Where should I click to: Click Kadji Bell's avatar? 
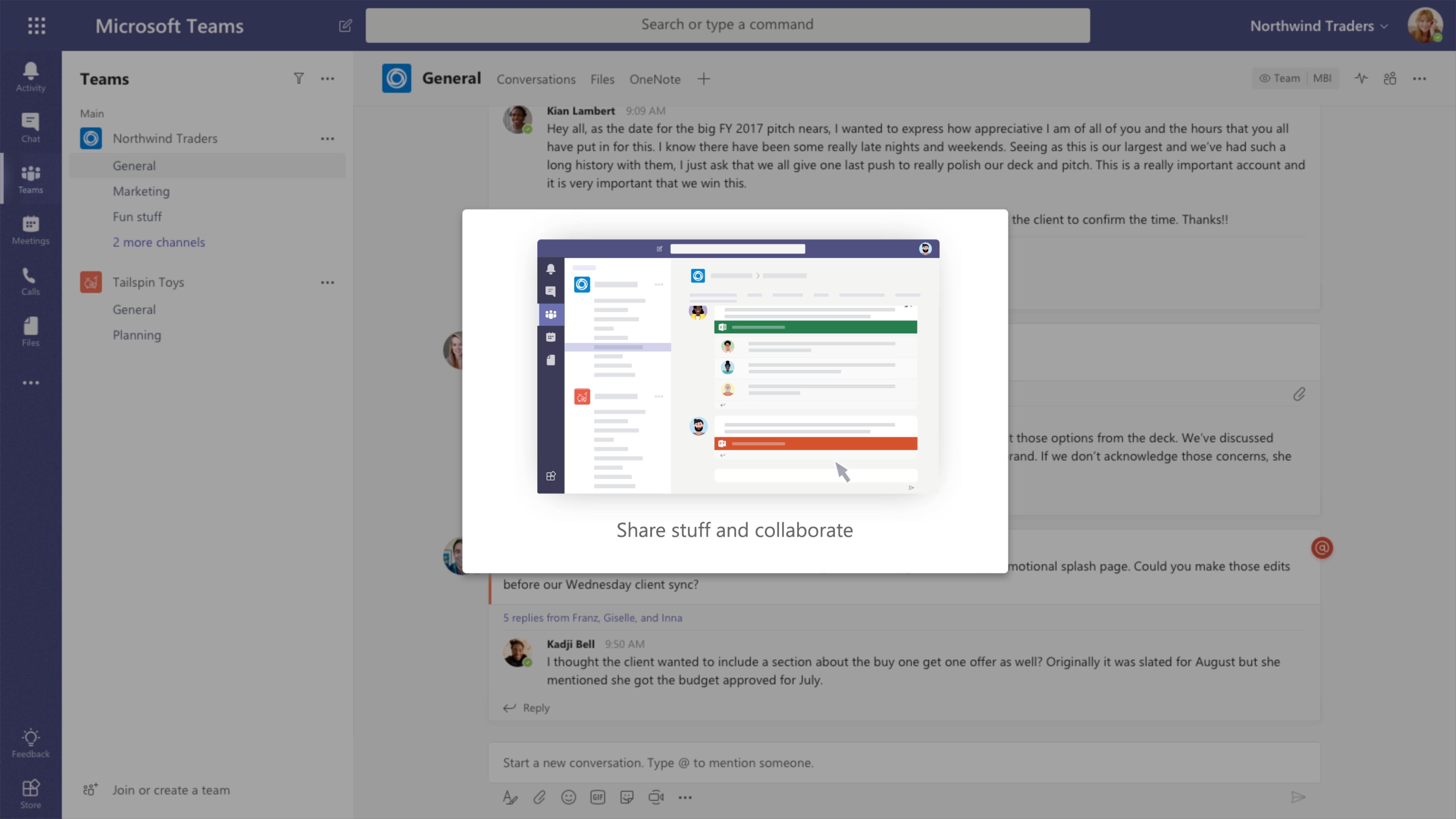(x=518, y=653)
